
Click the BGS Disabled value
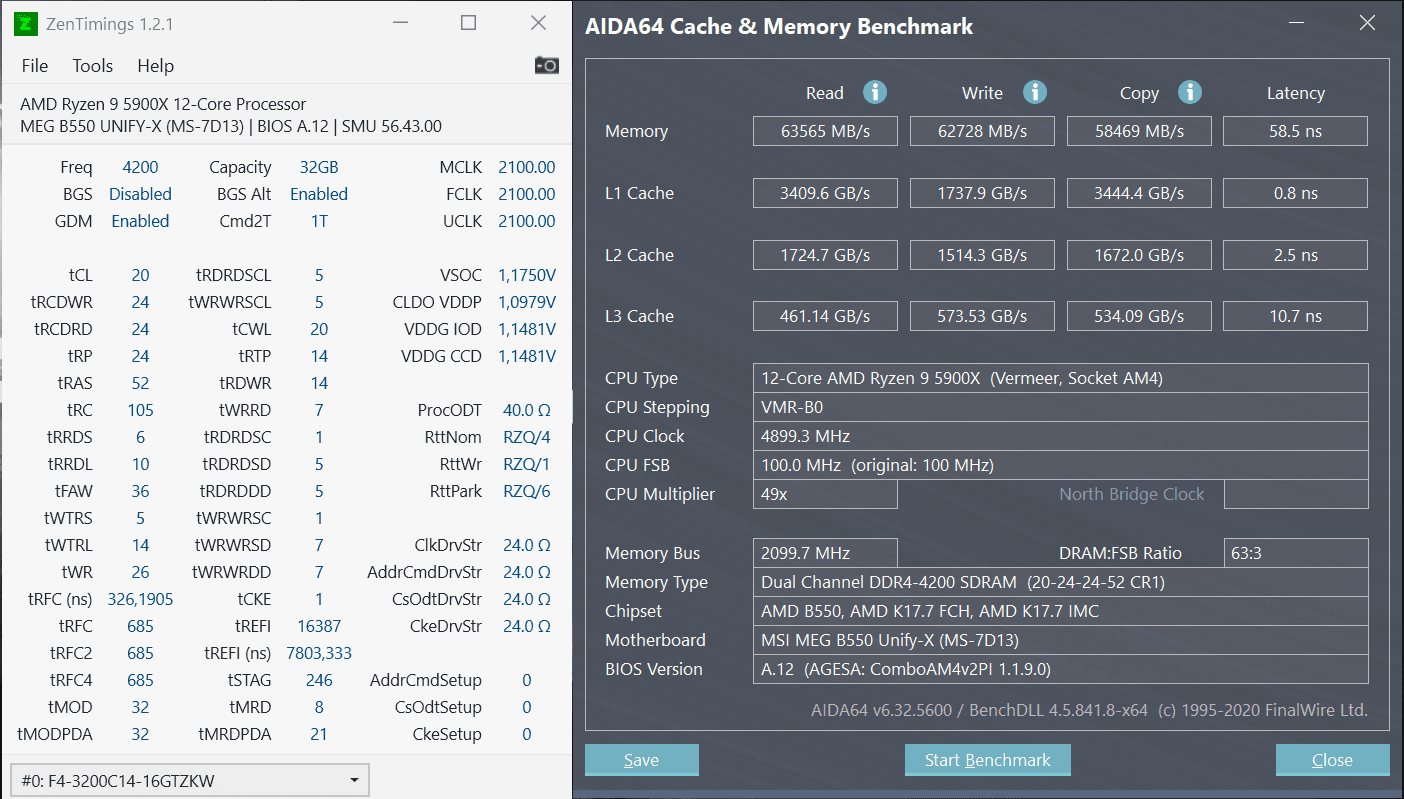pyautogui.click(x=140, y=194)
